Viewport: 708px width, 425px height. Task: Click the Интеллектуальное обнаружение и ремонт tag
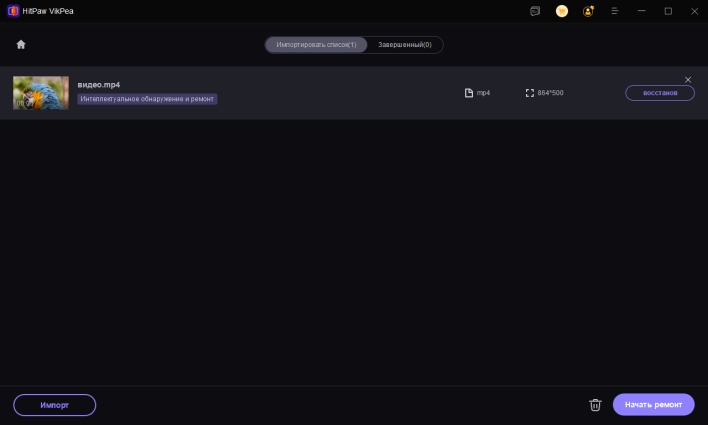147,99
